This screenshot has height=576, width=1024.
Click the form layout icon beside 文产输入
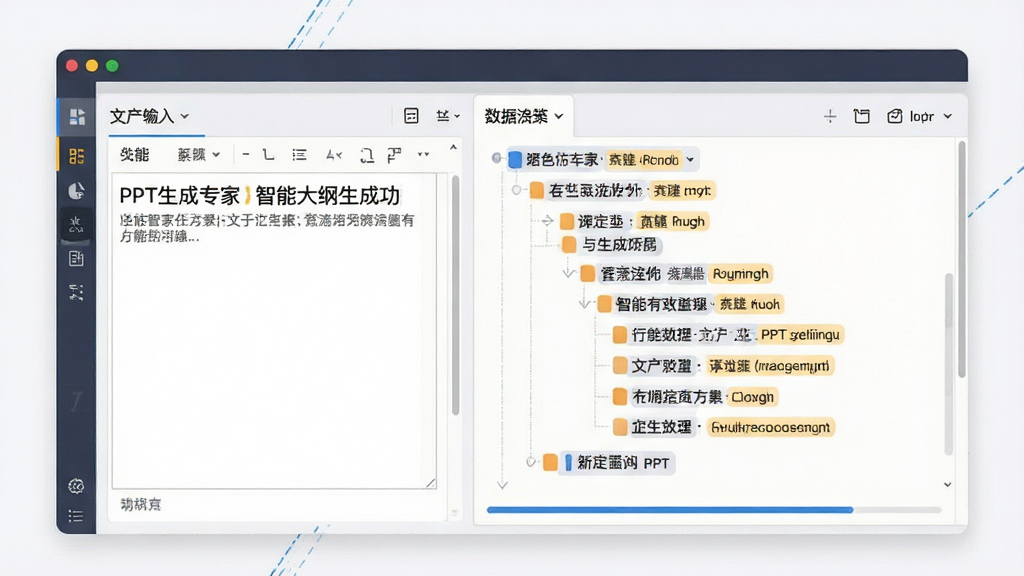point(411,116)
